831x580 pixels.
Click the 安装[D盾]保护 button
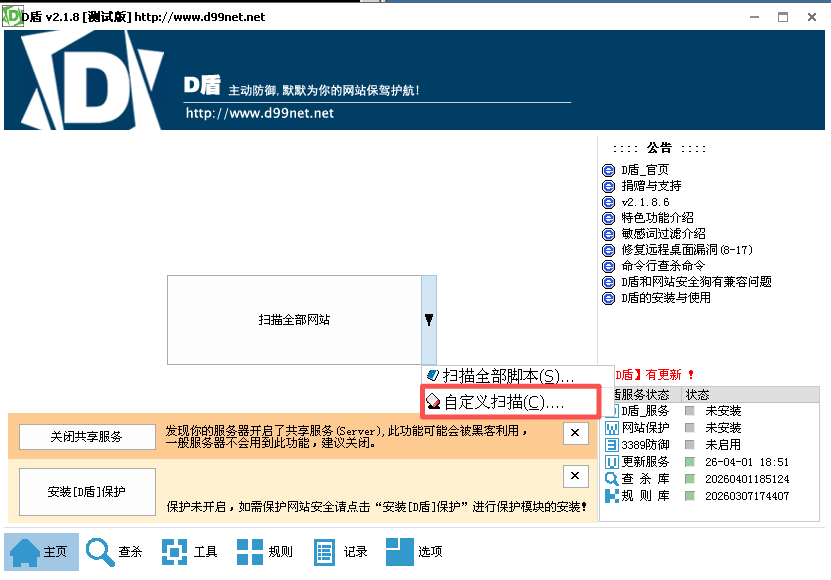coord(87,491)
